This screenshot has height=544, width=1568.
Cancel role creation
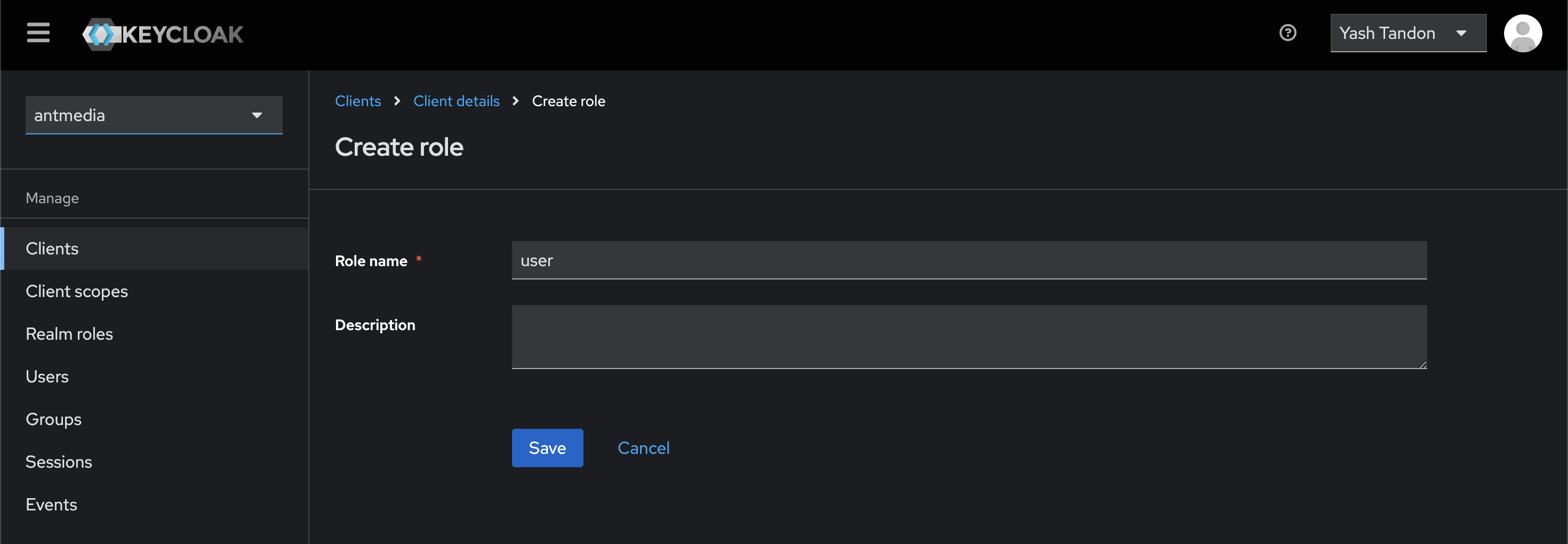(643, 448)
